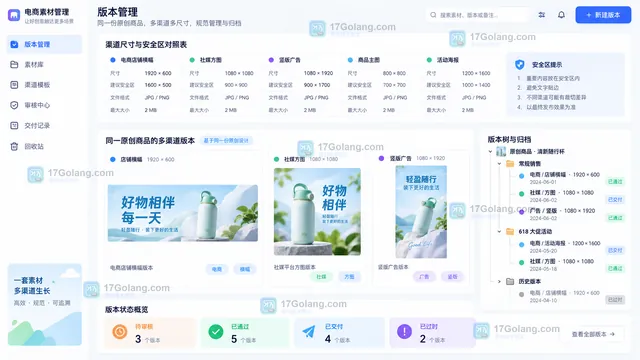
Task: Click the 新建版本 button
Action: point(603,15)
